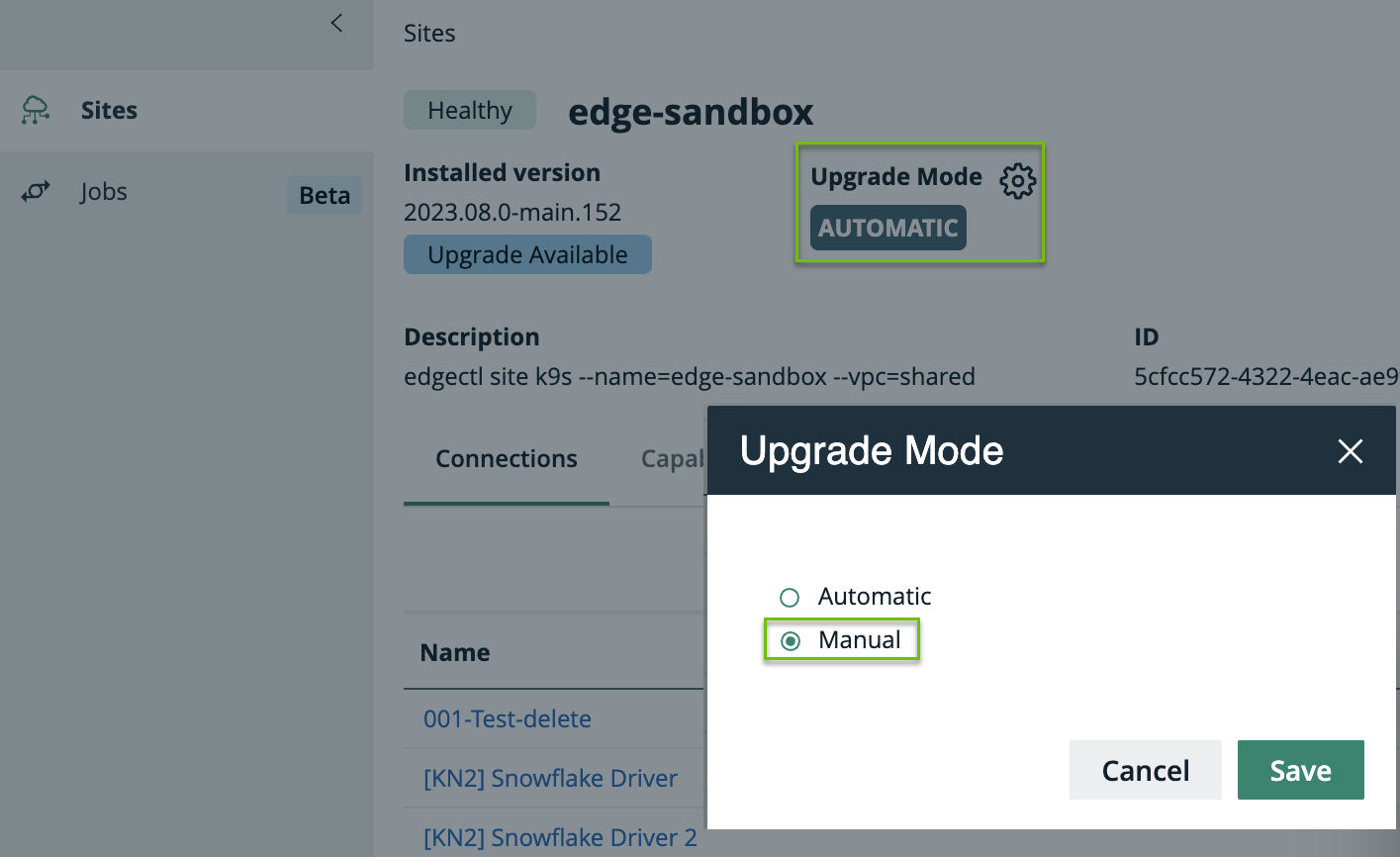The width and height of the screenshot is (1400, 857).
Task: Click the Upgrade Mode gear settings icon
Action: [x=1017, y=180]
